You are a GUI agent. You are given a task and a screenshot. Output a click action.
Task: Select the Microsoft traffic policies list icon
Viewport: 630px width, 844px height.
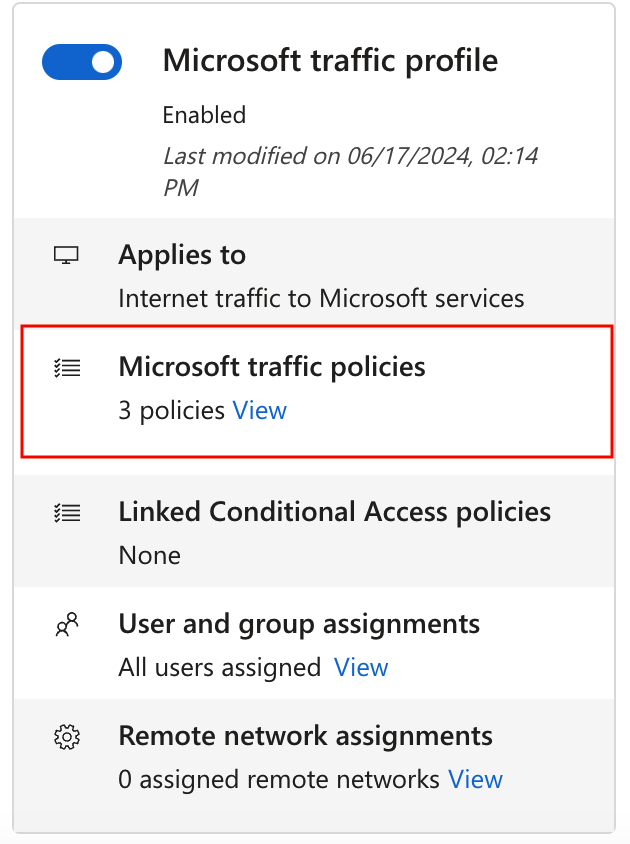[x=66, y=368]
